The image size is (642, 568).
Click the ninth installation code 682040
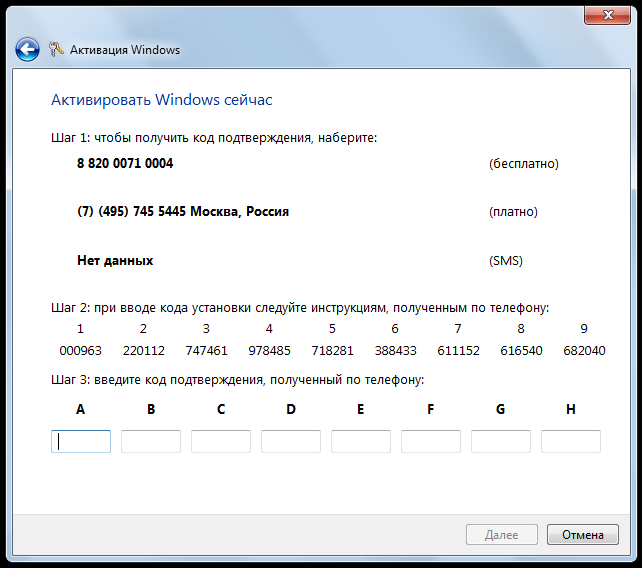click(x=584, y=351)
